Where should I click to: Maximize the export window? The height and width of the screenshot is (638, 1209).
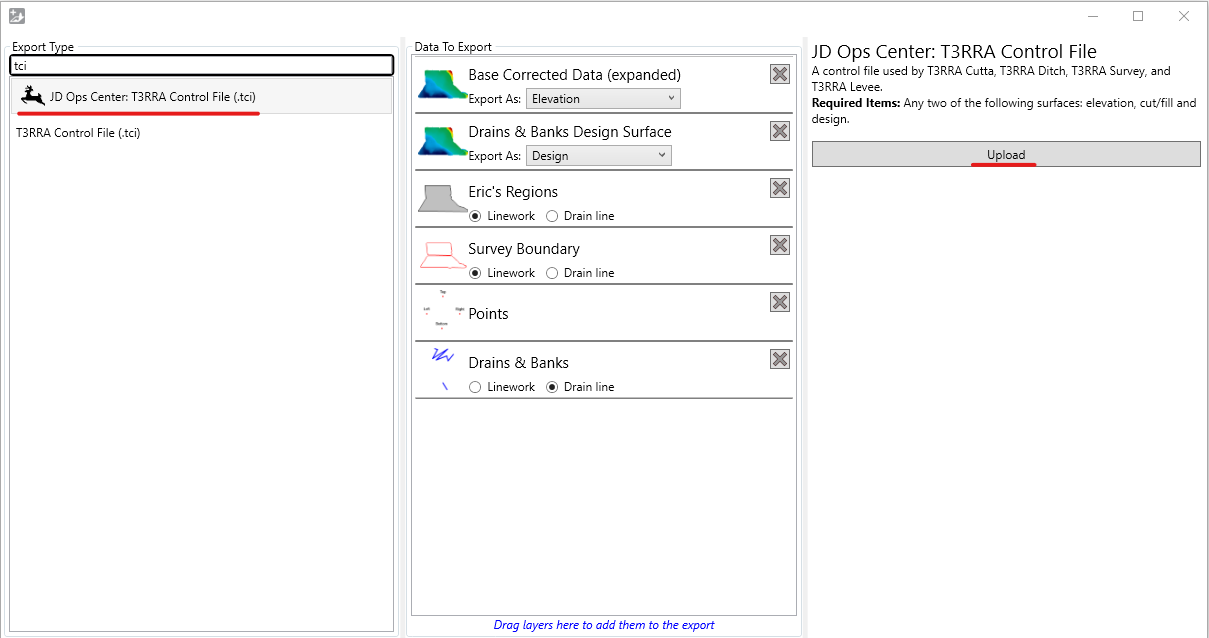(x=1138, y=16)
